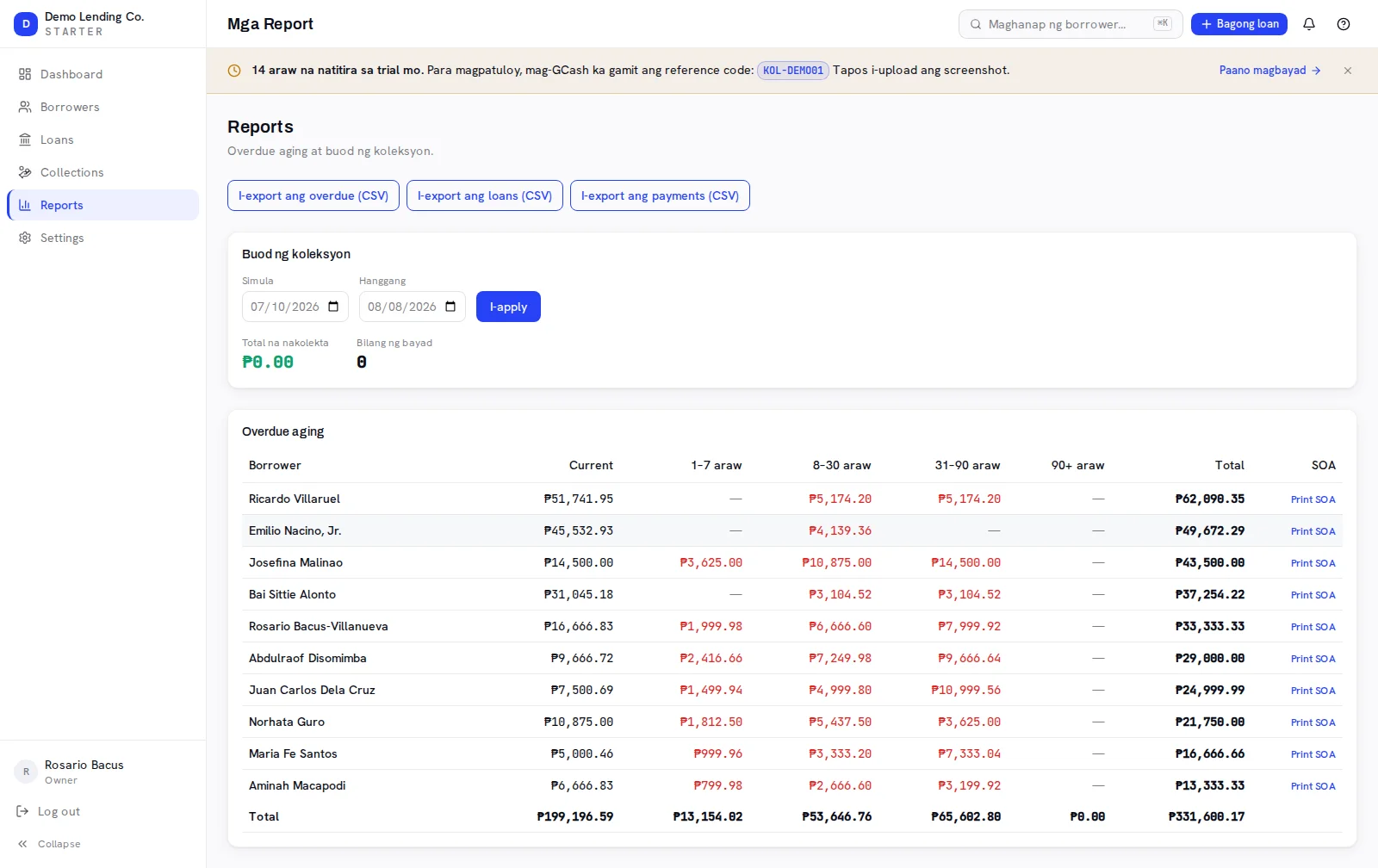Click borrower name Norhata Guro

click(x=287, y=722)
